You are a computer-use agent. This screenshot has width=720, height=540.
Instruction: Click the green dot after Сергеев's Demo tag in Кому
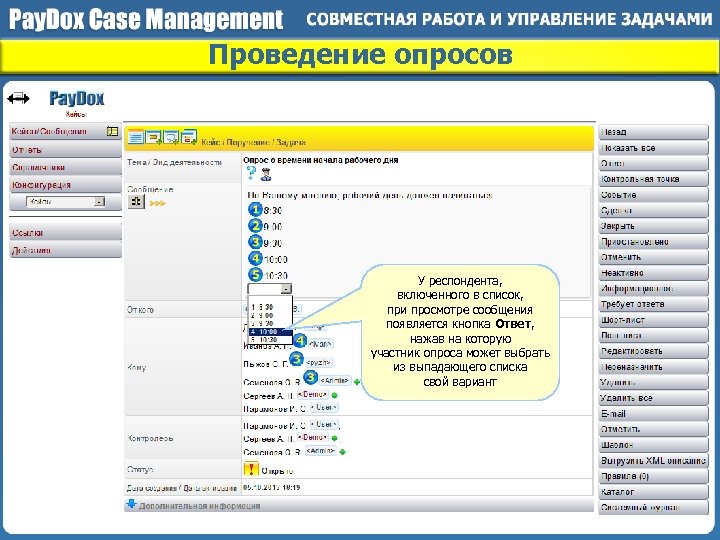(x=335, y=395)
